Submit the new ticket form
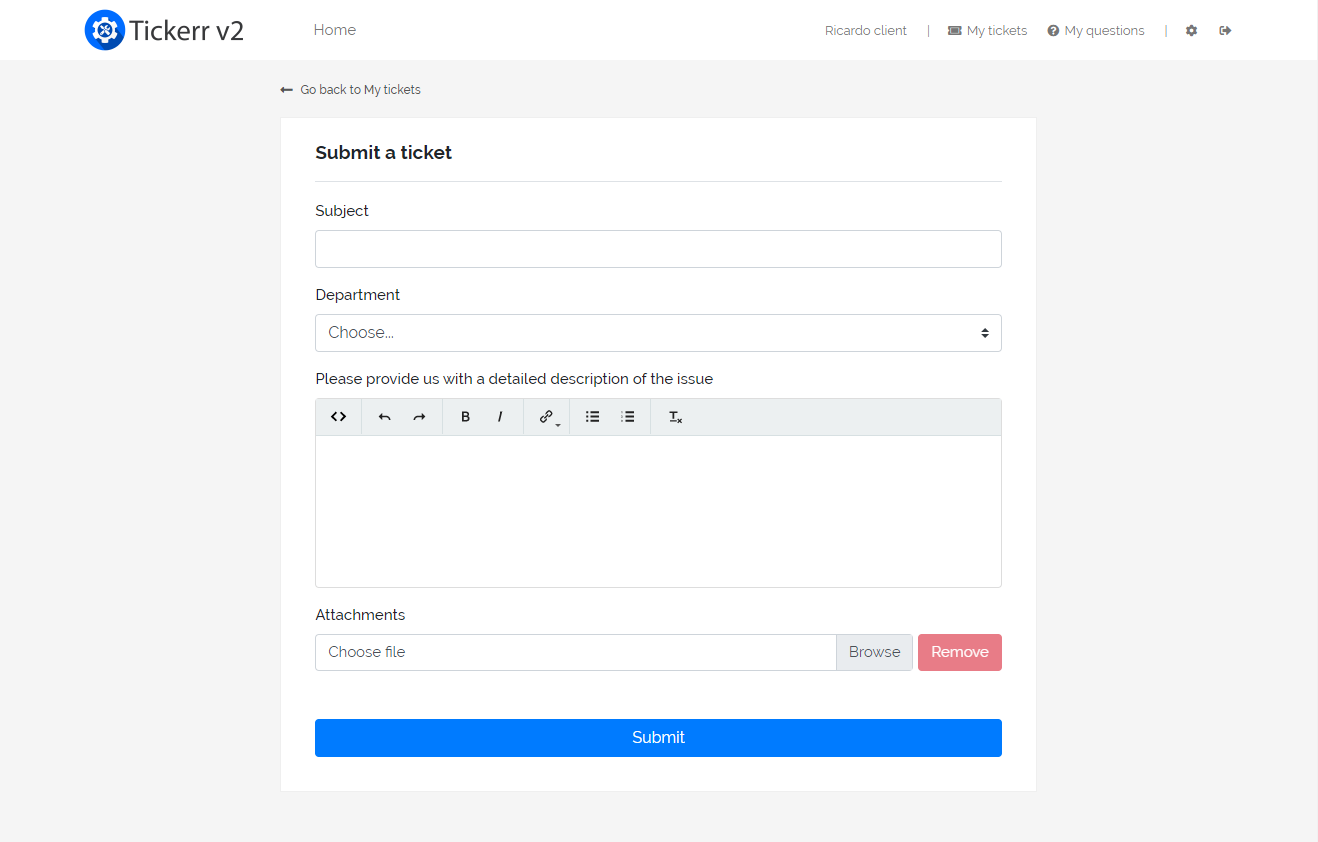The width and height of the screenshot is (1318, 842). [658, 737]
